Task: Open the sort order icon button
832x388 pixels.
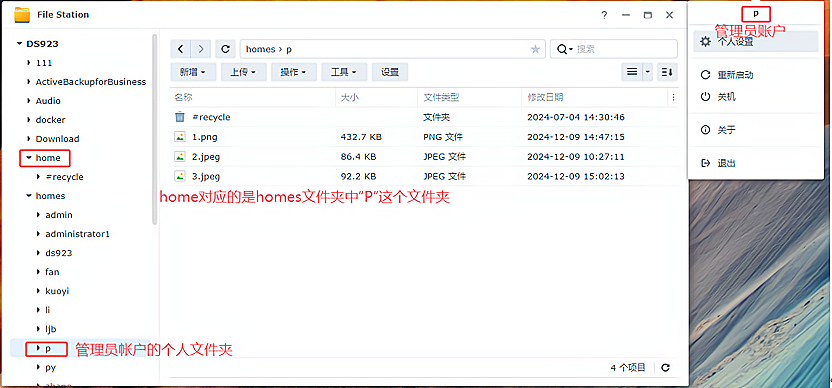Action: click(668, 72)
